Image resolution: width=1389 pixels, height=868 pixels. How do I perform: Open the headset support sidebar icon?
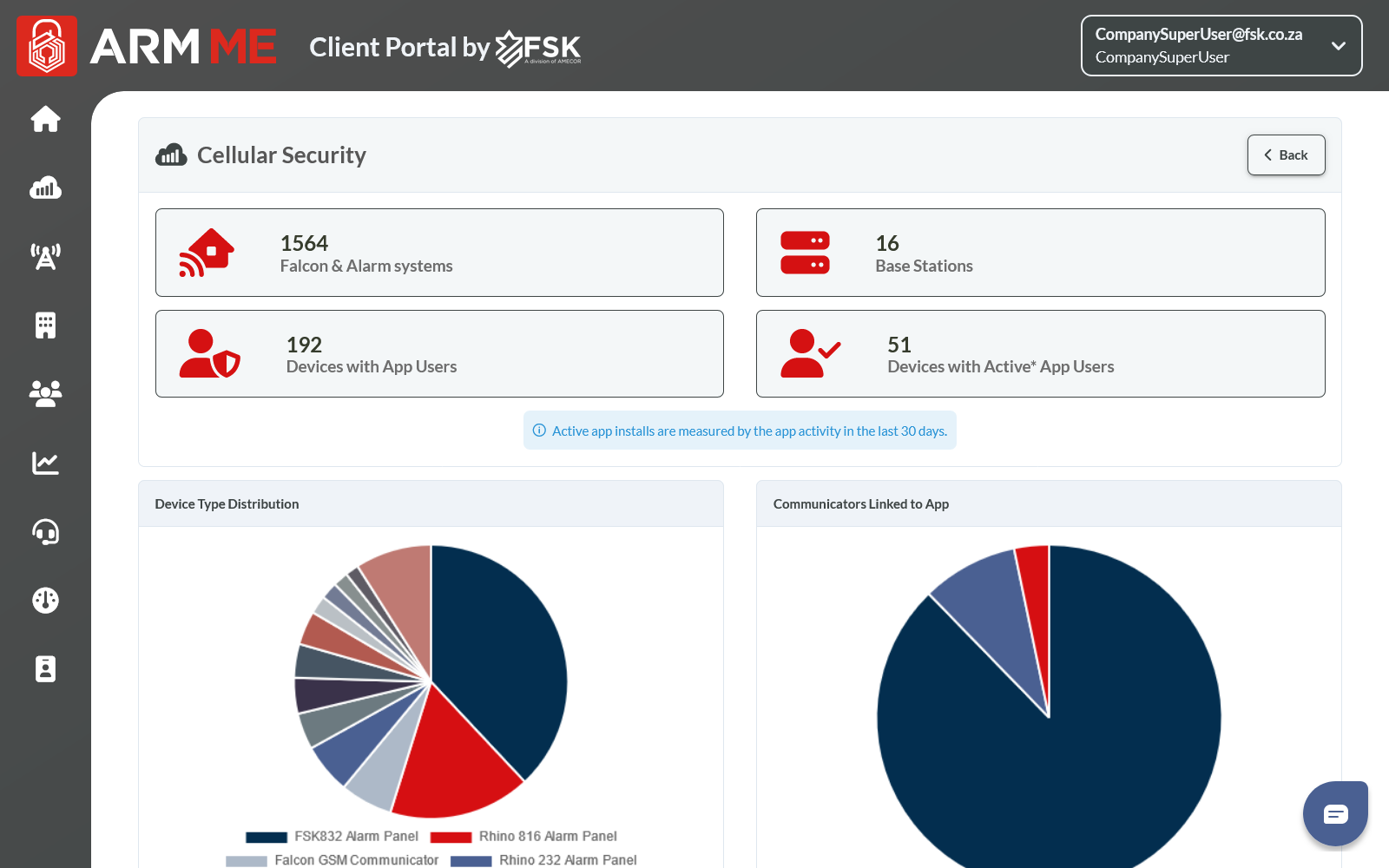tap(45, 531)
